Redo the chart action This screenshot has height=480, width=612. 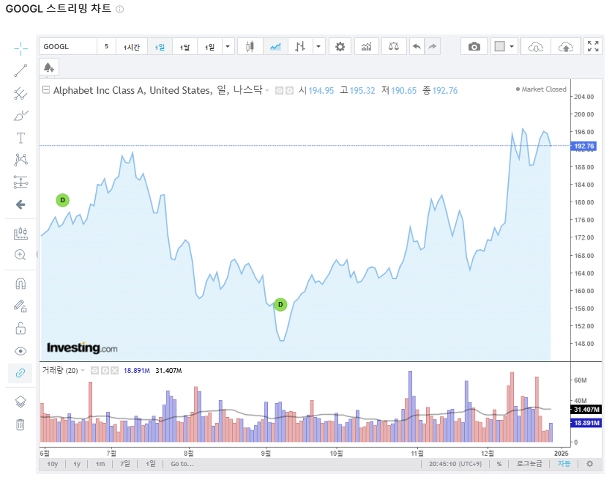pyautogui.click(x=432, y=47)
